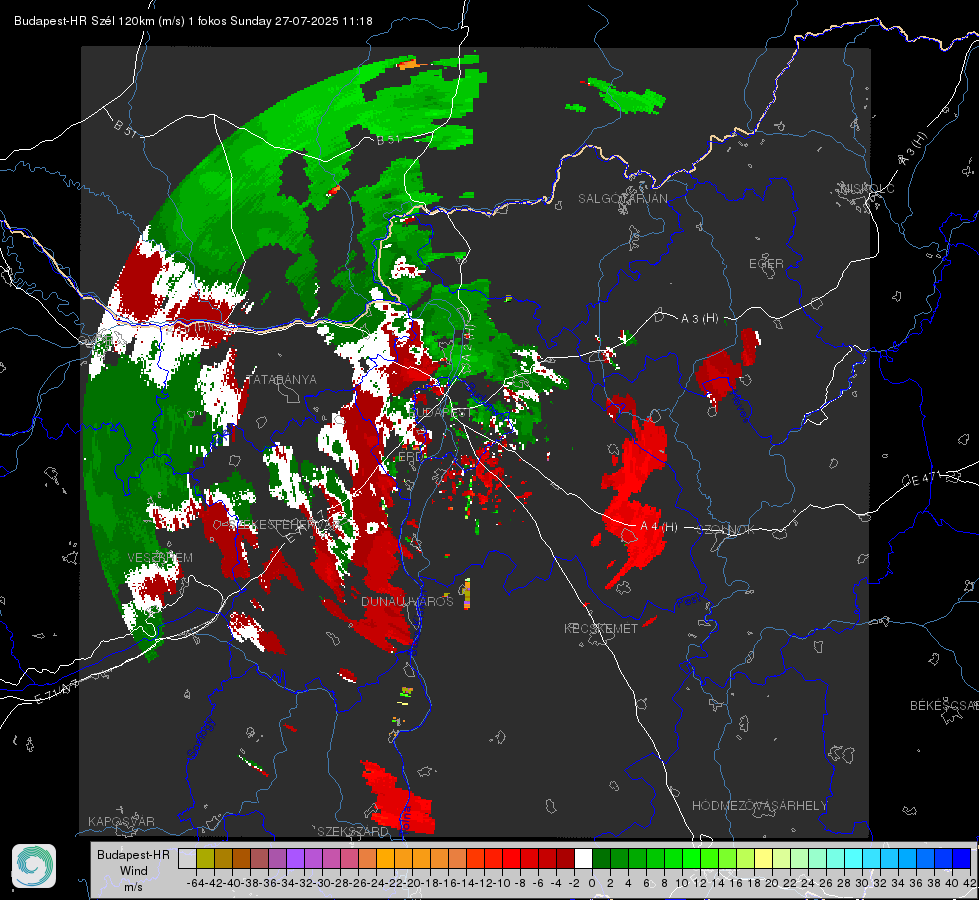Click the legend value -64
This screenshot has height=900, width=979.
196,883
